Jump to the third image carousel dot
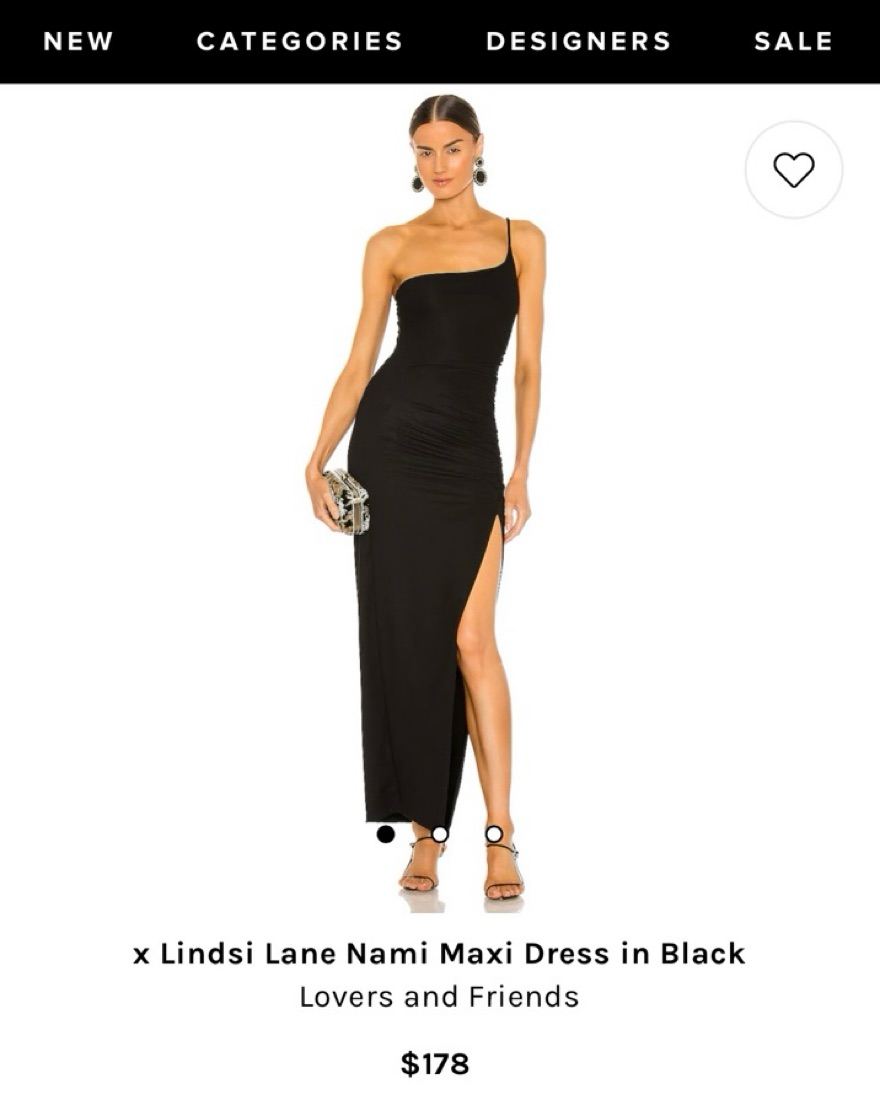 point(494,834)
